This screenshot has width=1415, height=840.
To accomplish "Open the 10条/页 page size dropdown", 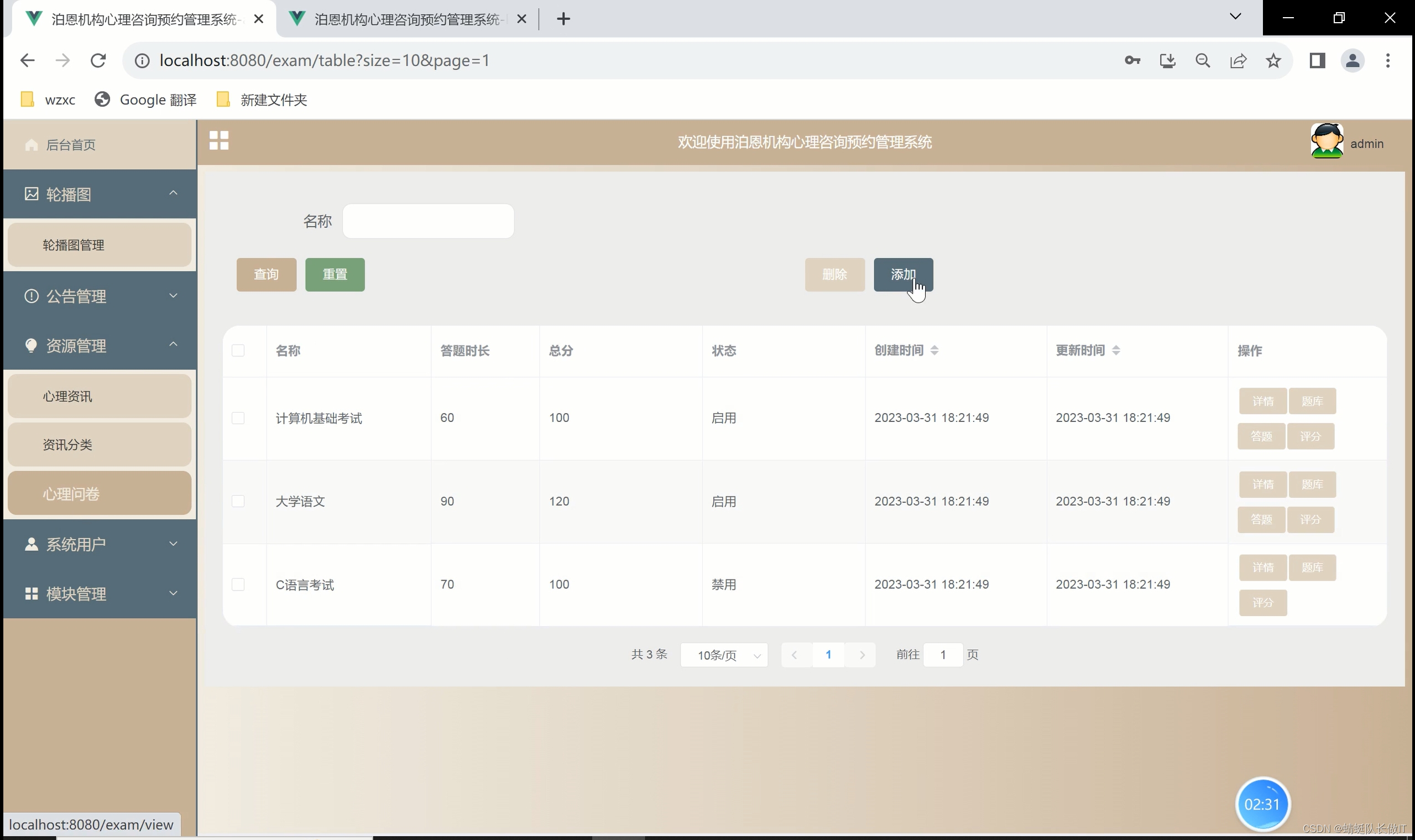I will pos(723,655).
